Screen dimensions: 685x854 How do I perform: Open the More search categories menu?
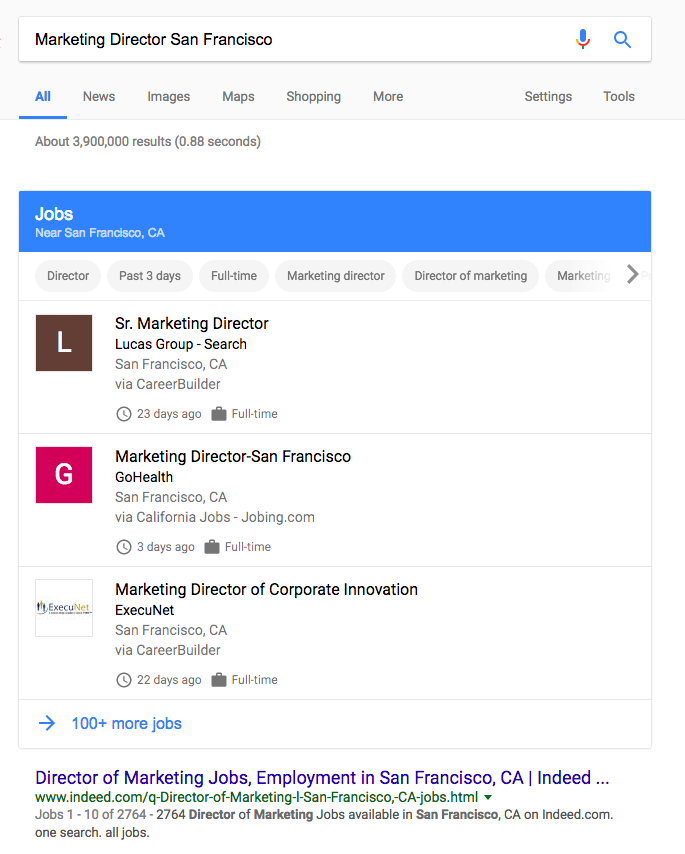tap(388, 97)
